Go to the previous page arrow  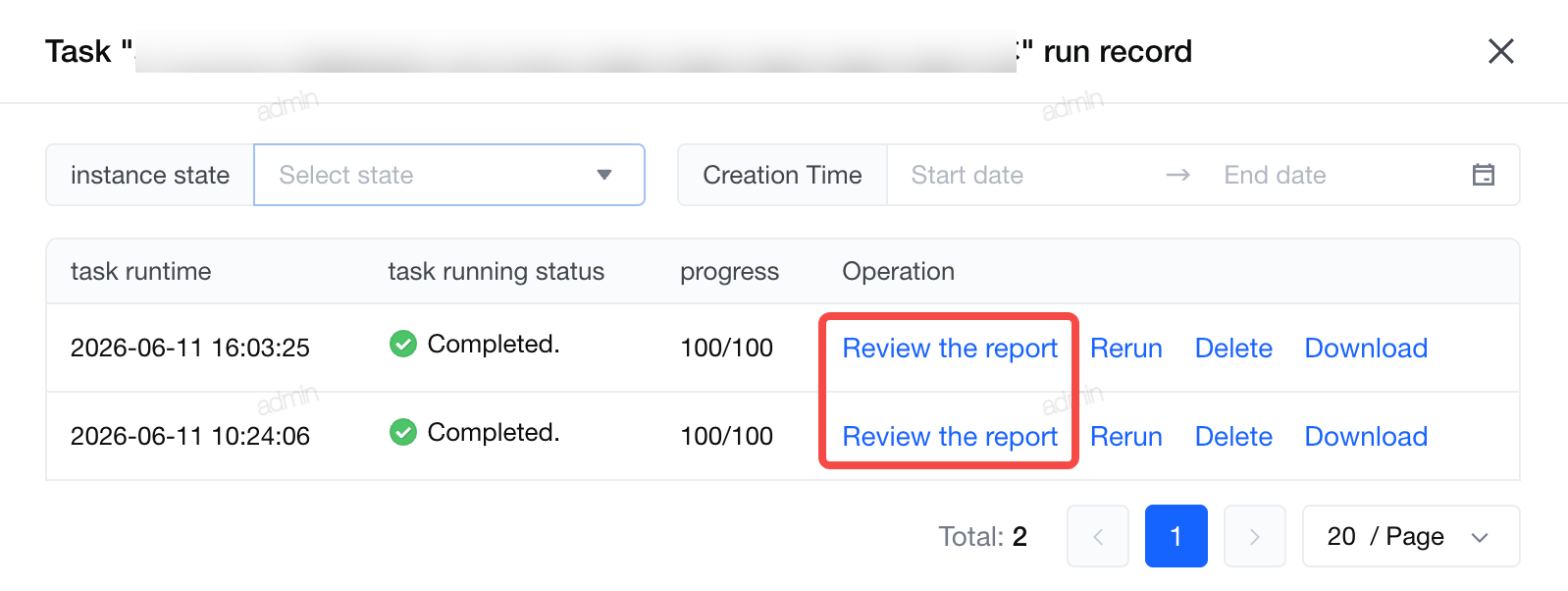[1098, 536]
